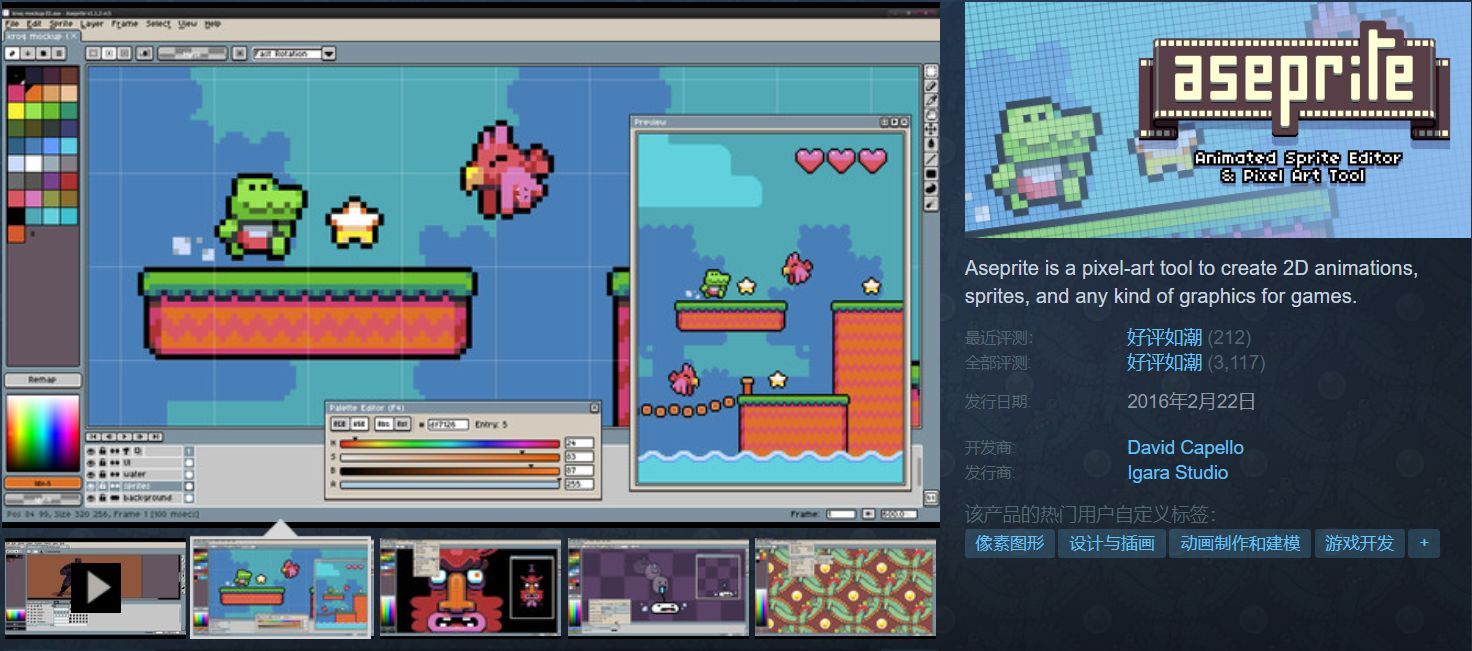Select the rectangular marquee tool in Aseprite toolbar
1472x651 pixels.
coord(931,71)
